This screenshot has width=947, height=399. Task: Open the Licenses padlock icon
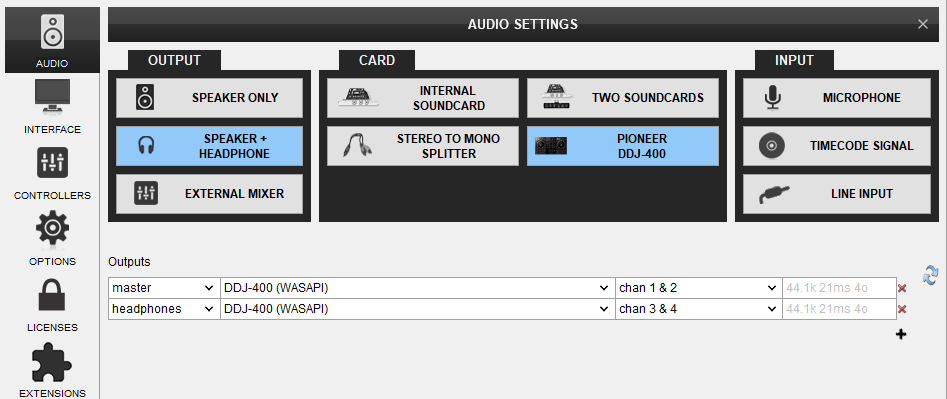tap(52, 295)
